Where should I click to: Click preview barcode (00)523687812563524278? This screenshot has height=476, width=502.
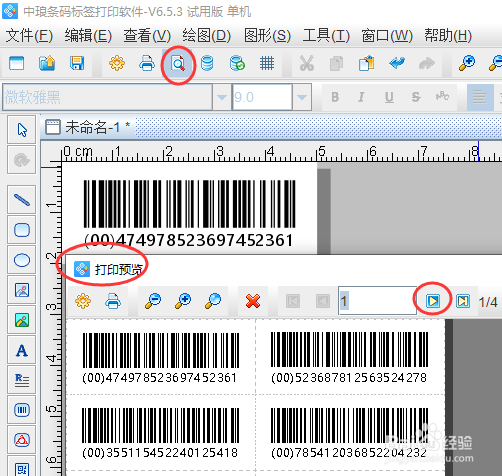pyautogui.click(x=349, y=358)
